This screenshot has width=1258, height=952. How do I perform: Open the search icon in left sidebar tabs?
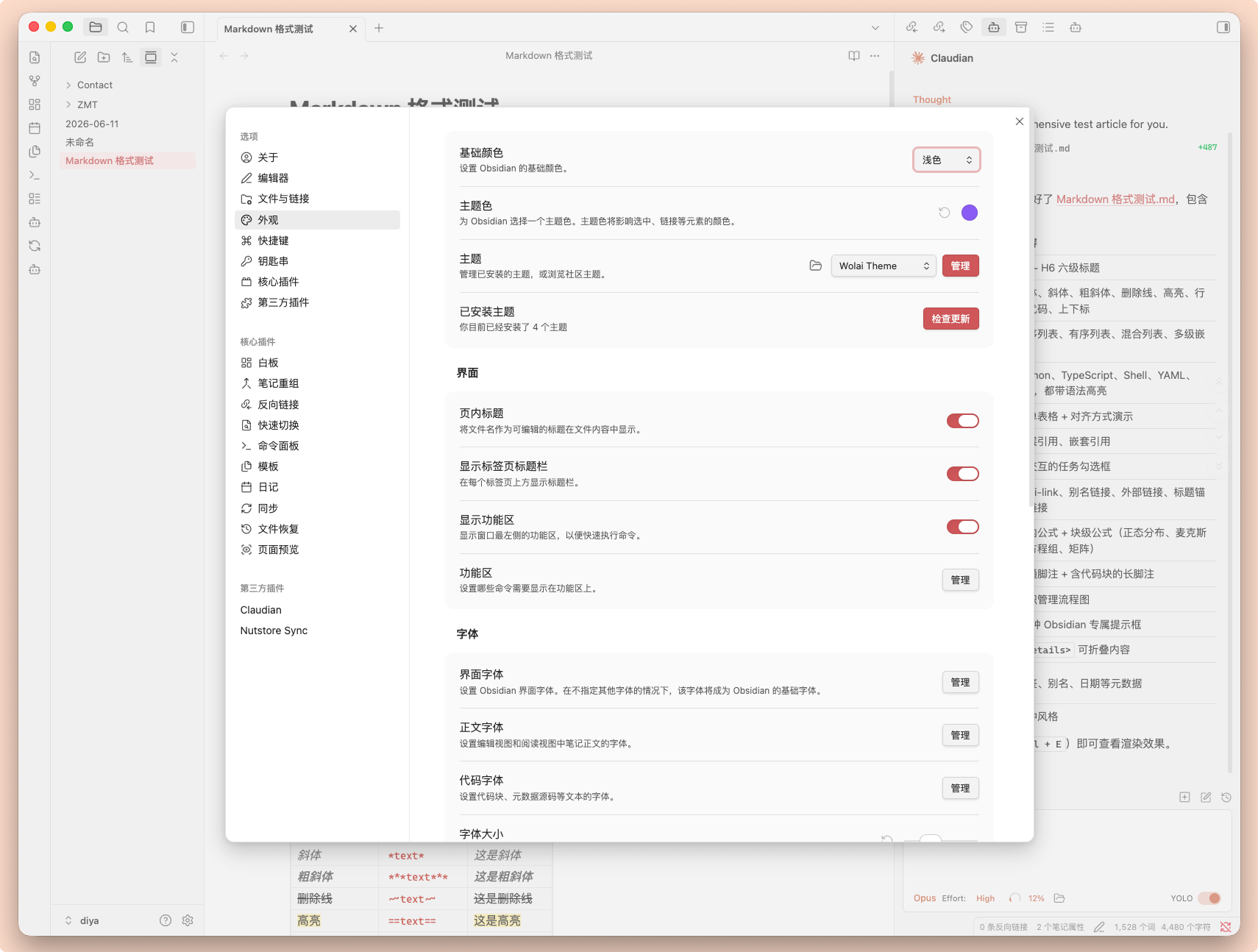click(x=123, y=27)
